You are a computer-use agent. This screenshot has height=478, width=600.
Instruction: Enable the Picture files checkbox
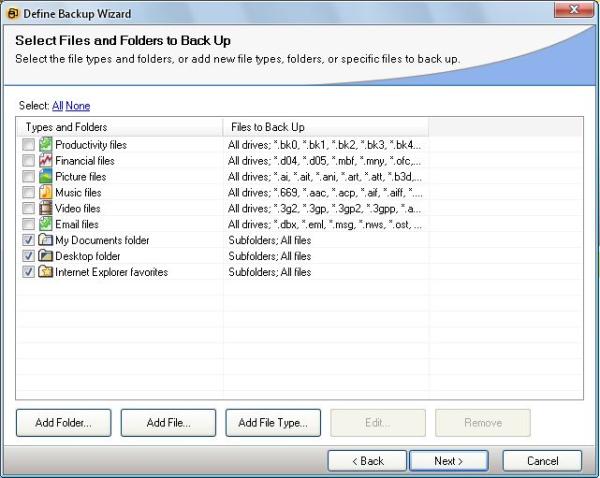pyautogui.click(x=28, y=176)
